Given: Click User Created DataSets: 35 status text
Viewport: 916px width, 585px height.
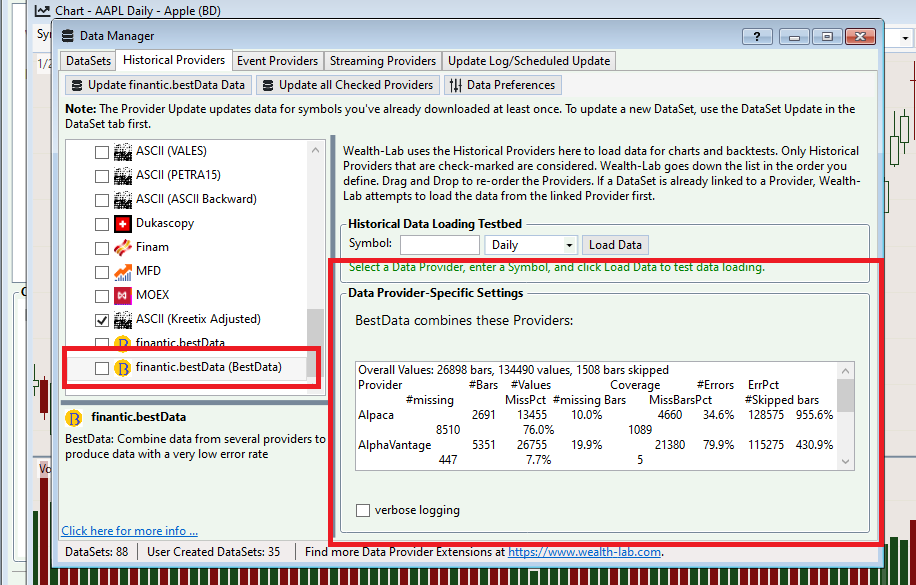Looking at the screenshot, I should (214, 552).
